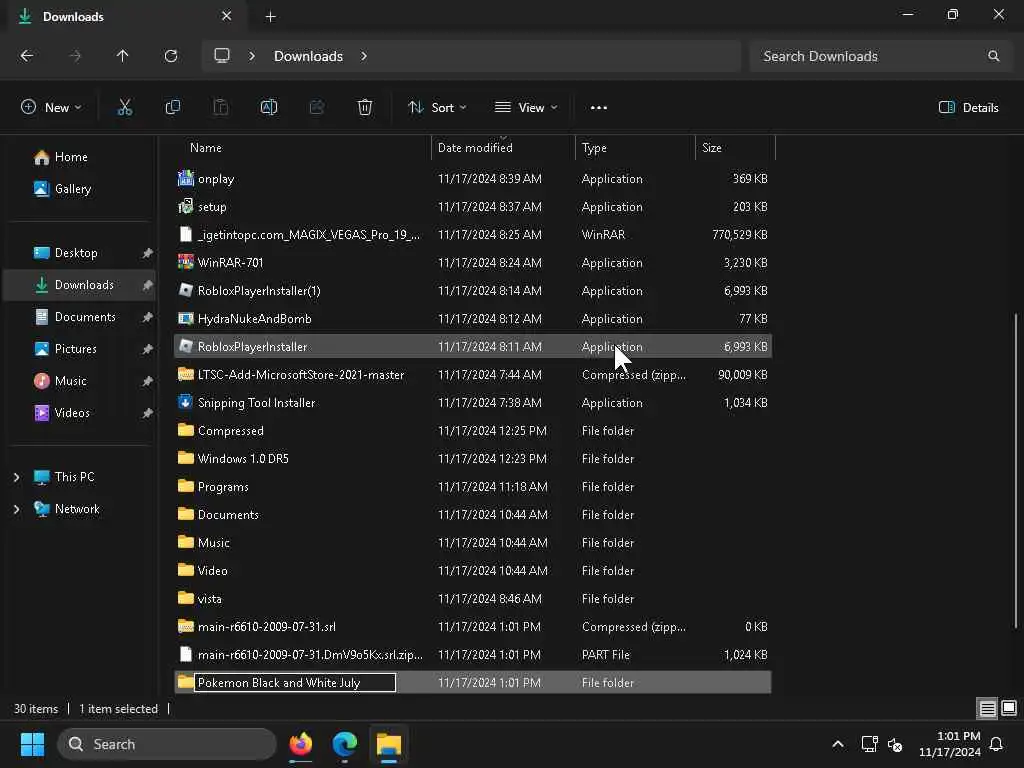Screen dimensions: 1024x768
Task: Go up one folder level arrow
Action: pyautogui.click(x=123, y=56)
